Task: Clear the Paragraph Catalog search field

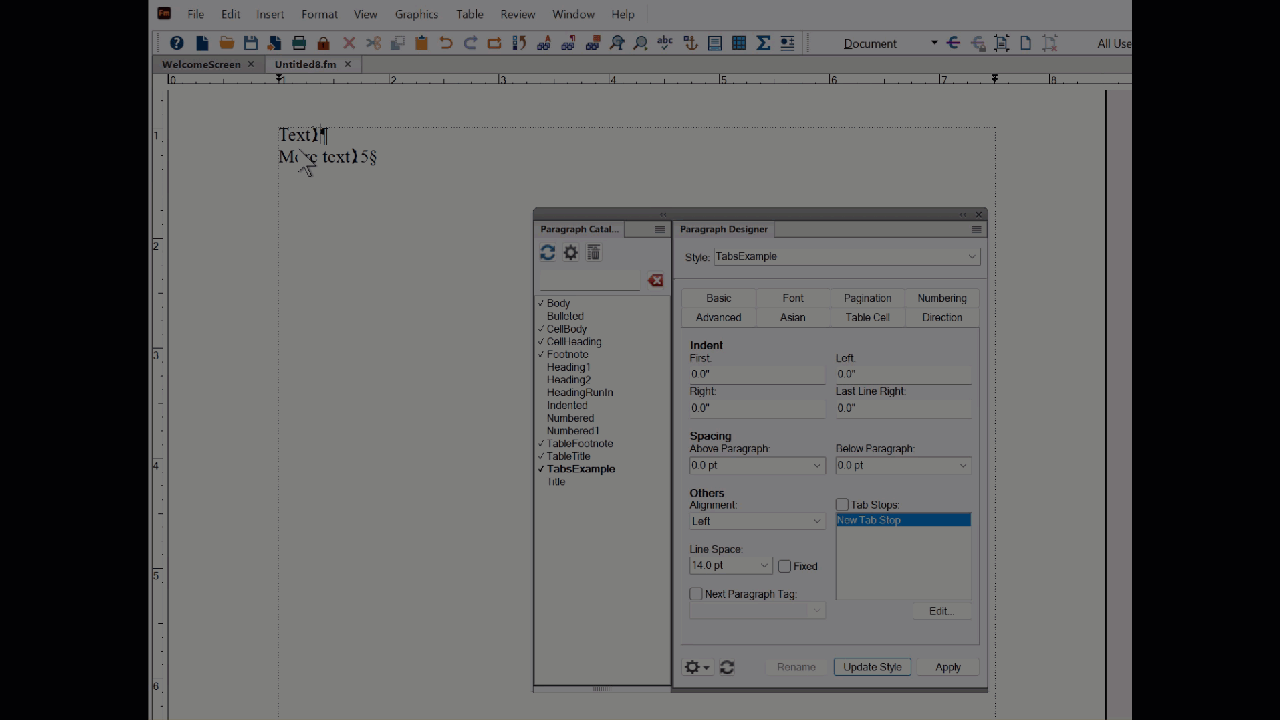Action: [x=655, y=280]
